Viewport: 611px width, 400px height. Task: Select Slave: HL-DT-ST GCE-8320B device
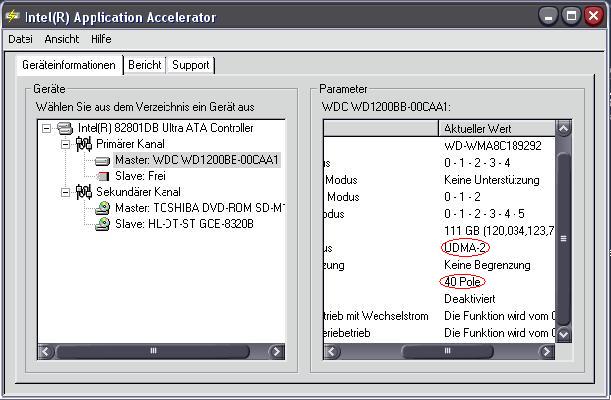tap(184, 224)
